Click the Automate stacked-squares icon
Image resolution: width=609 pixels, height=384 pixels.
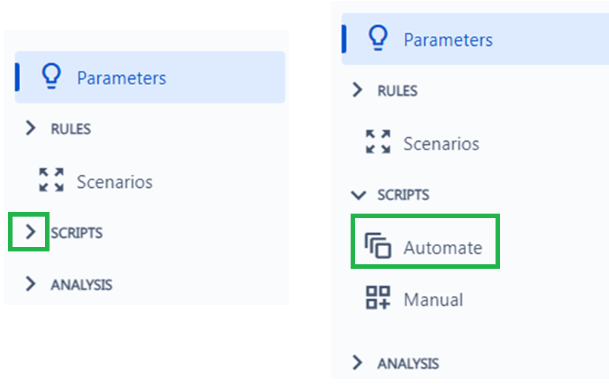coord(378,245)
